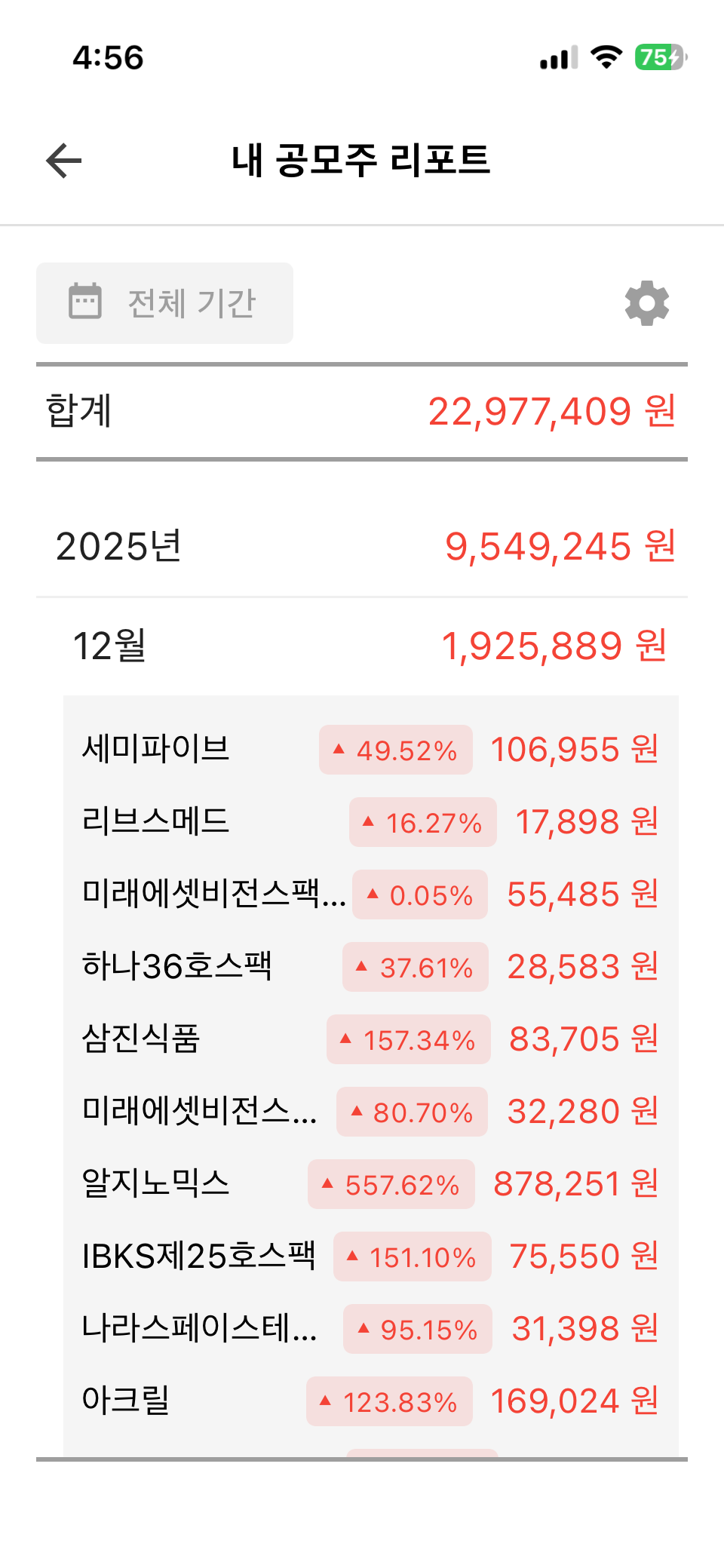Tap the 123.83% return badge

[390, 1402]
